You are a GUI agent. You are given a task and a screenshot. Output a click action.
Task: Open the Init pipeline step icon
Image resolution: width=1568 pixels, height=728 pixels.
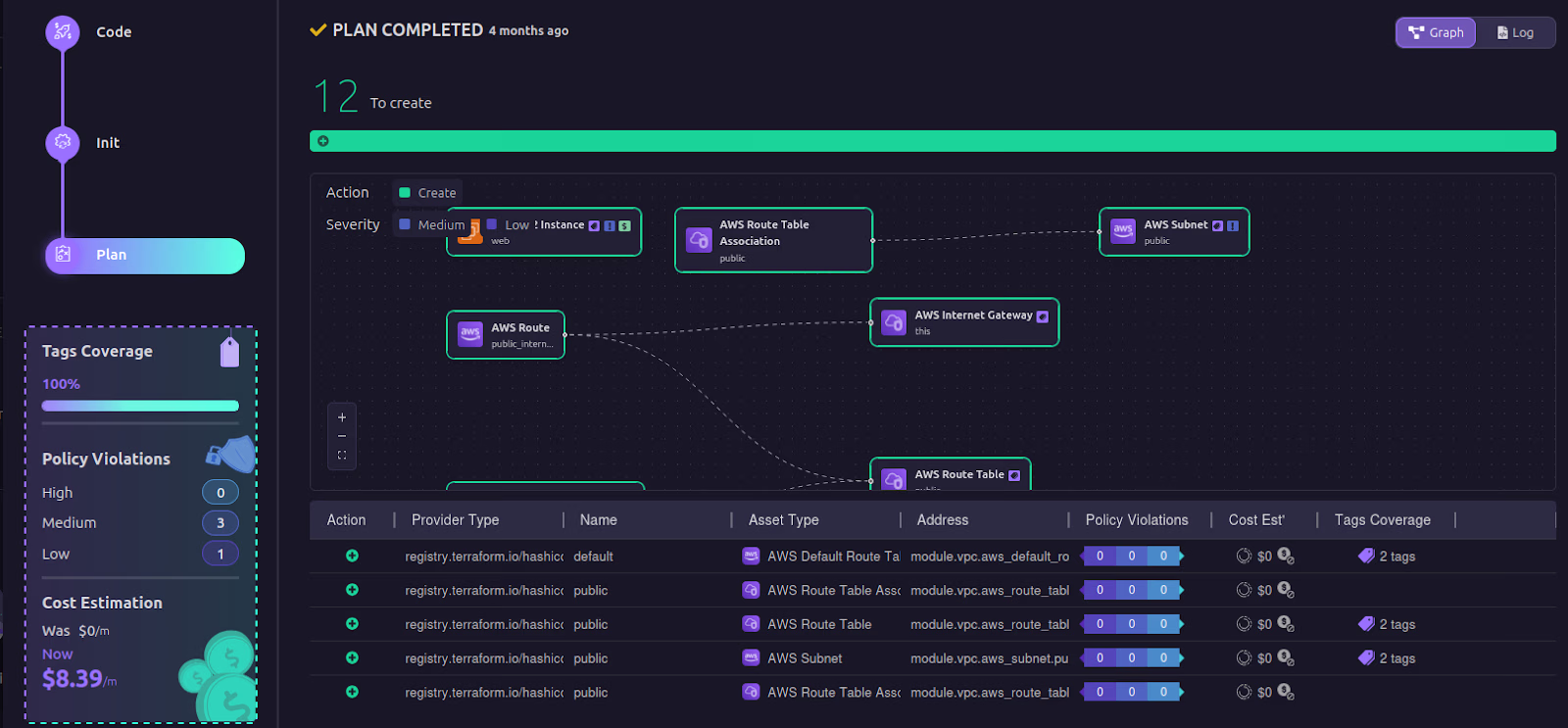click(x=63, y=143)
